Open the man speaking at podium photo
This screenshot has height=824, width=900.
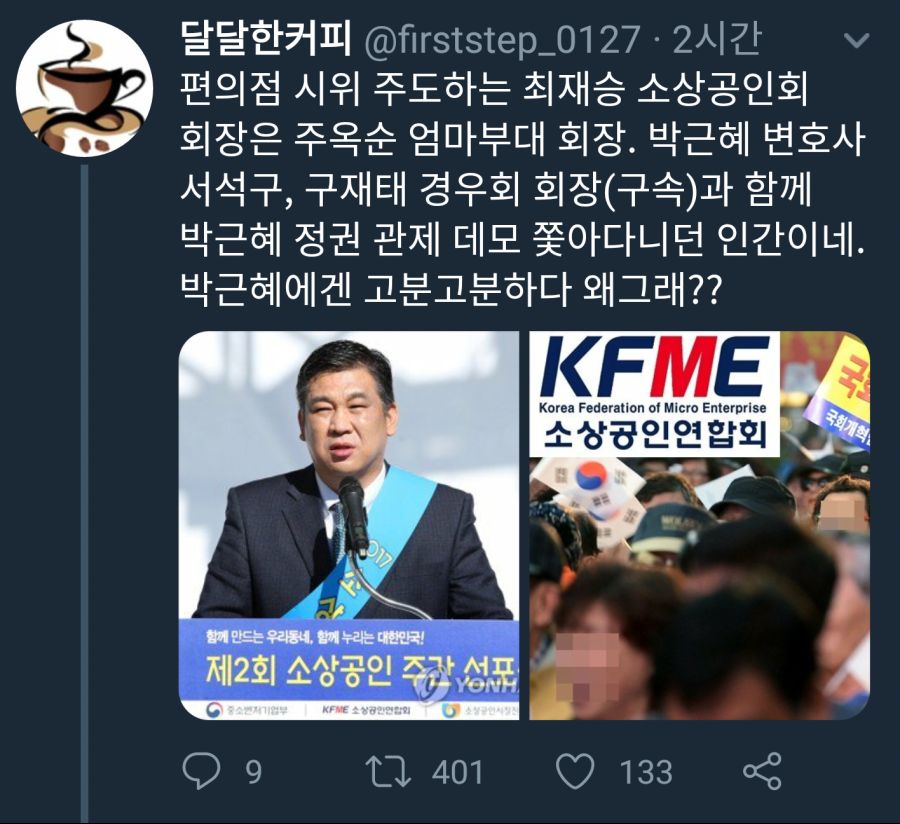pyautogui.click(x=349, y=525)
